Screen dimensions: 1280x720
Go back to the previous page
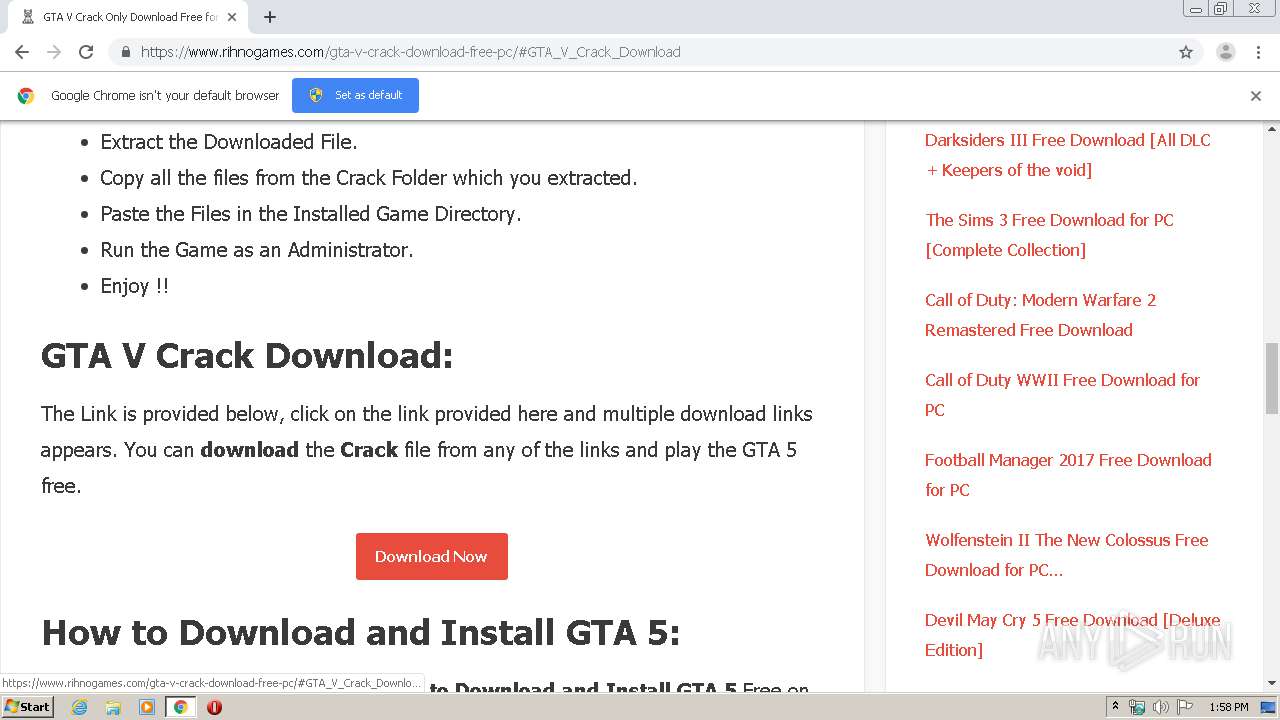tap(22, 52)
